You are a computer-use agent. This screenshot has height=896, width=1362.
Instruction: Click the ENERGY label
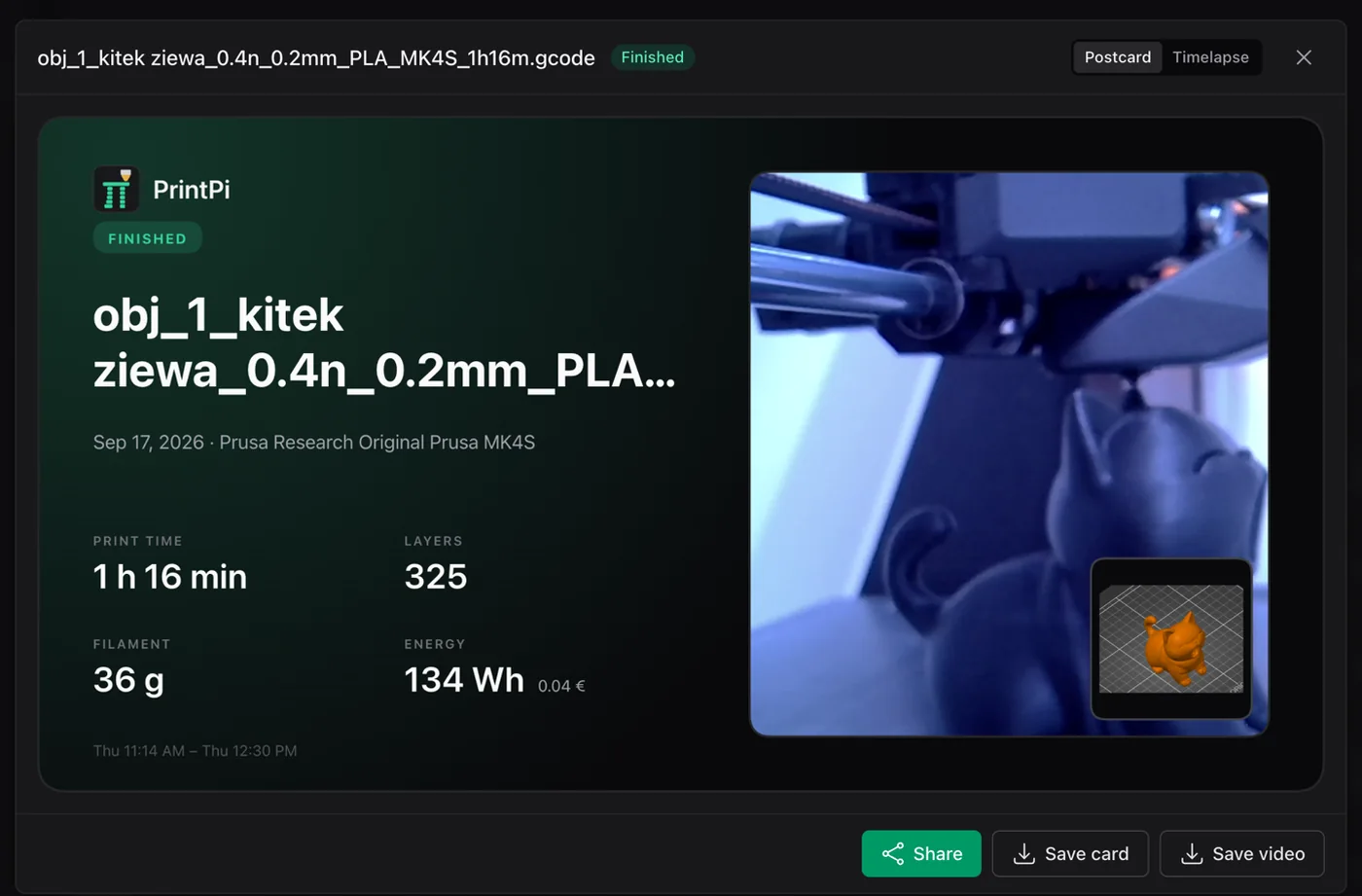[x=435, y=644]
